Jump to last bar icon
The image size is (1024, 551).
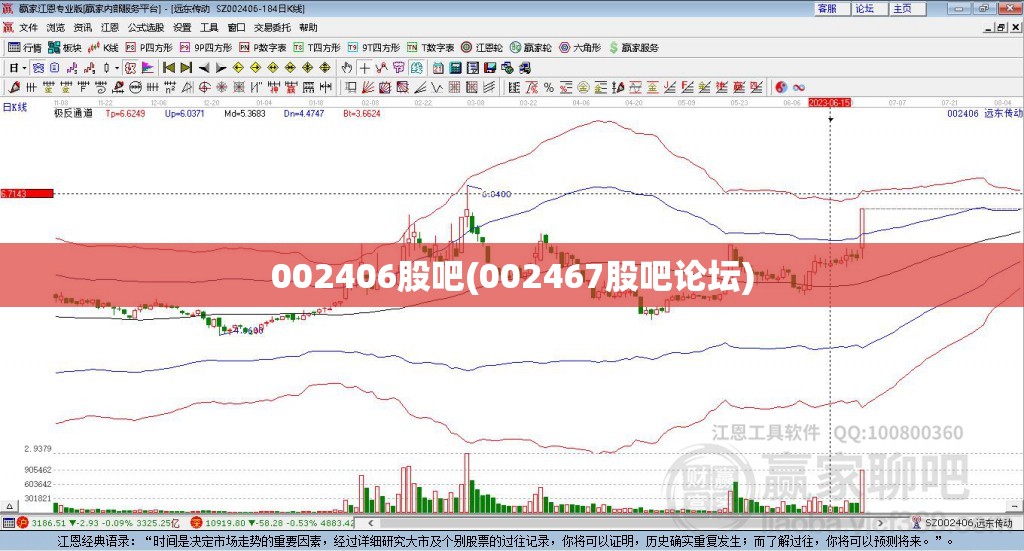pos(186,68)
